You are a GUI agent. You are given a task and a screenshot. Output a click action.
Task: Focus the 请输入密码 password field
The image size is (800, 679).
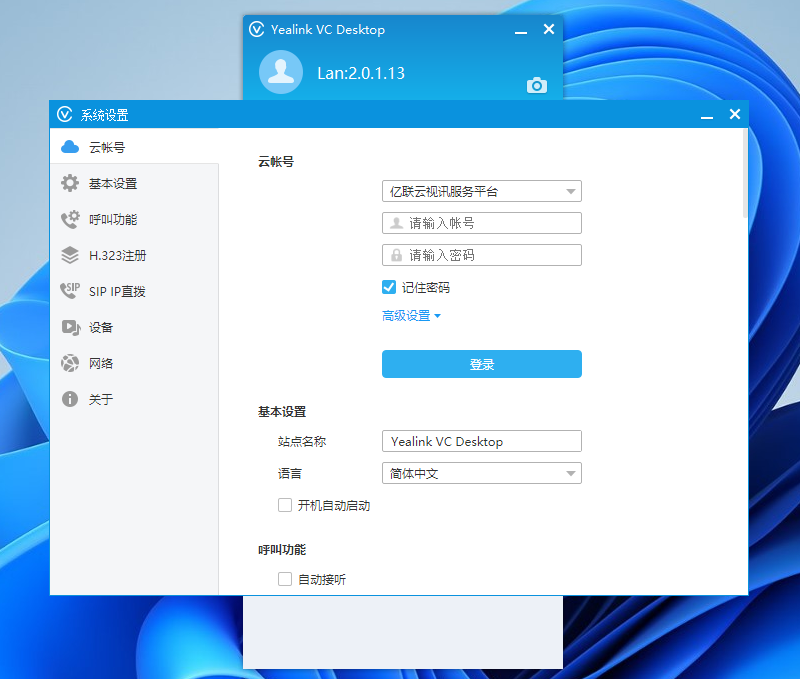point(482,255)
